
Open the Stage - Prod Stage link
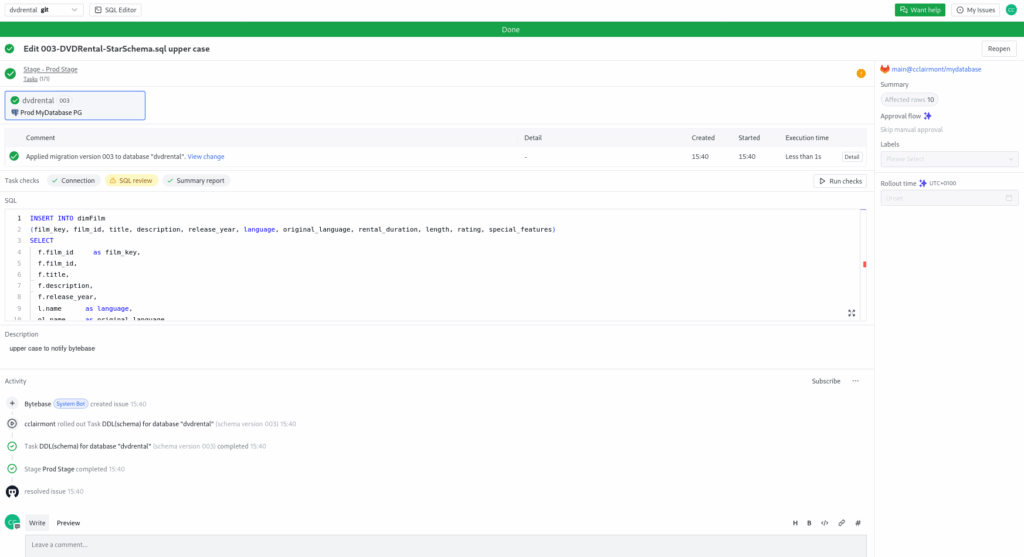[50, 69]
